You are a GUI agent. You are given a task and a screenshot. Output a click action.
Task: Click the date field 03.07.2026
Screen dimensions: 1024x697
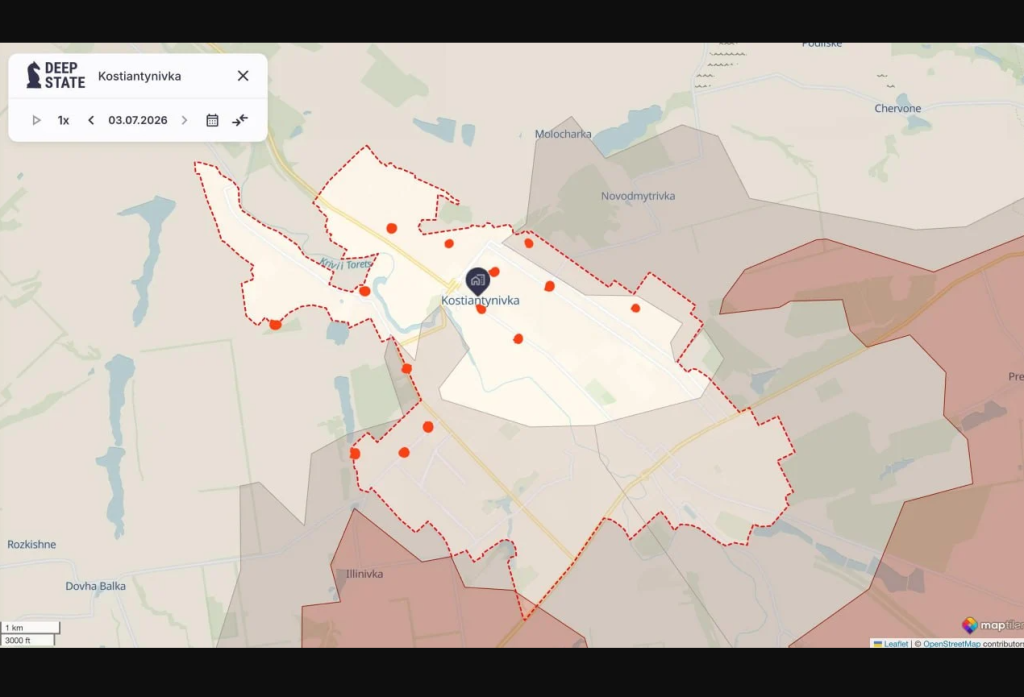138,120
